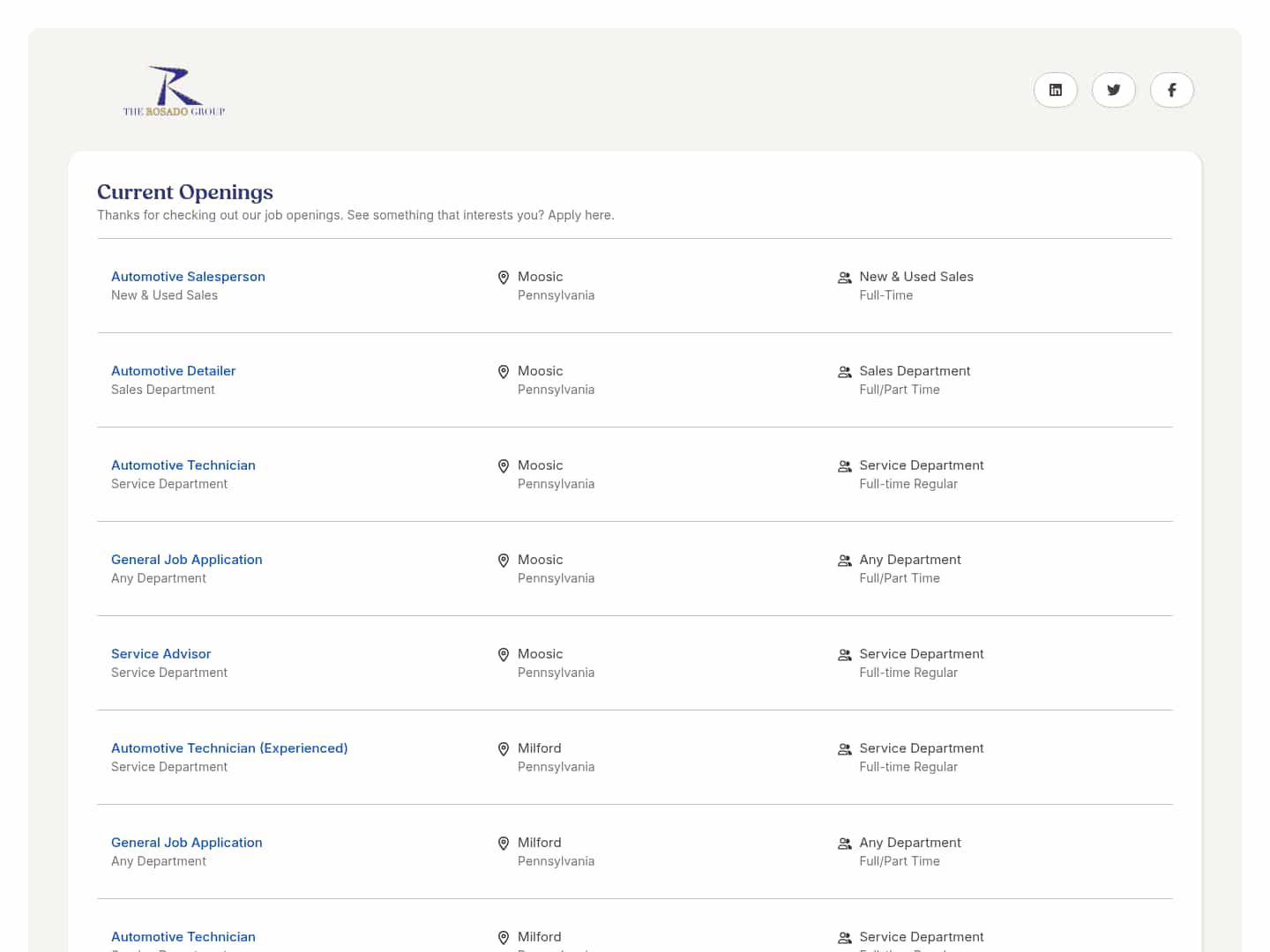Open General Job Application for Moosic
This screenshot has width=1270, height=952.
tap(186, 560)
